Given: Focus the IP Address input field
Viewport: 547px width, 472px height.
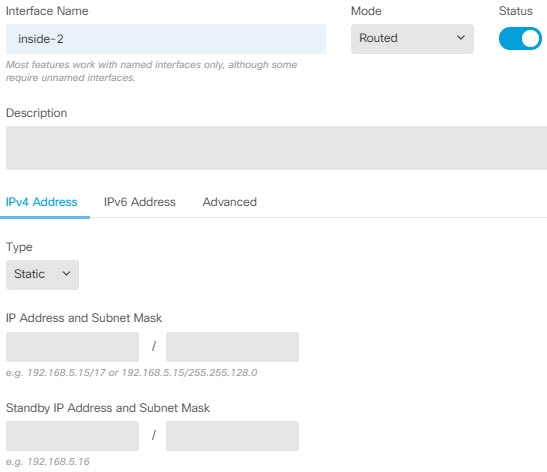Looking at the screenshot, I should [x=72, y=347].
